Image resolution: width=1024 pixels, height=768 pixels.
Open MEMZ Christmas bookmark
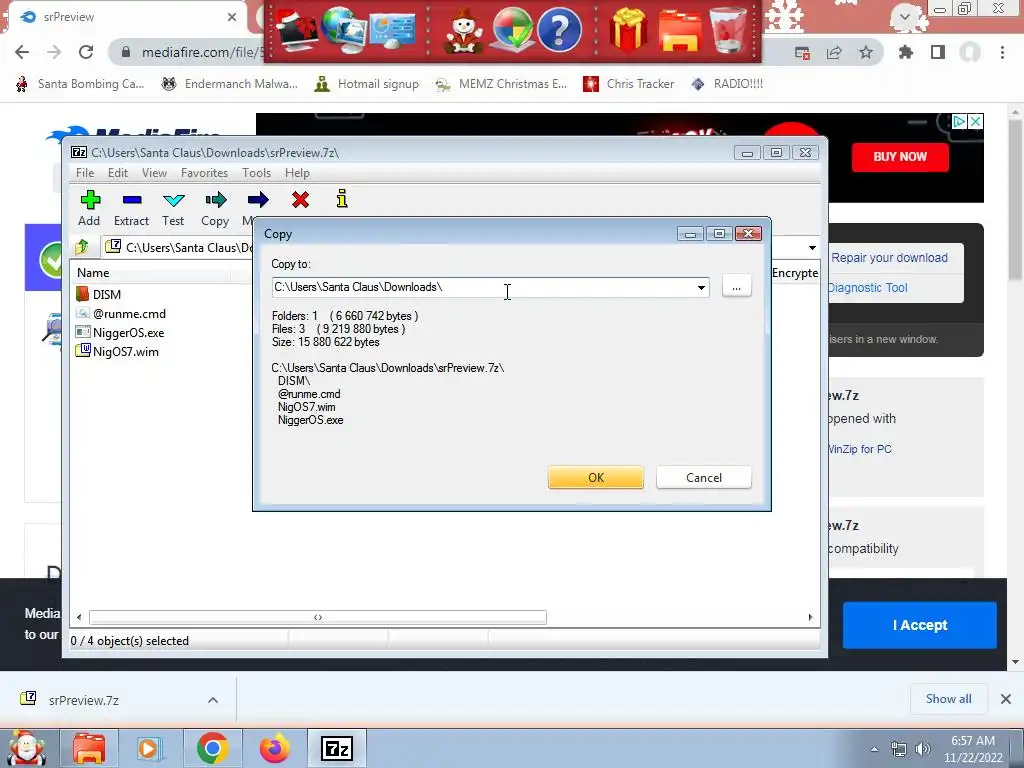502,84
